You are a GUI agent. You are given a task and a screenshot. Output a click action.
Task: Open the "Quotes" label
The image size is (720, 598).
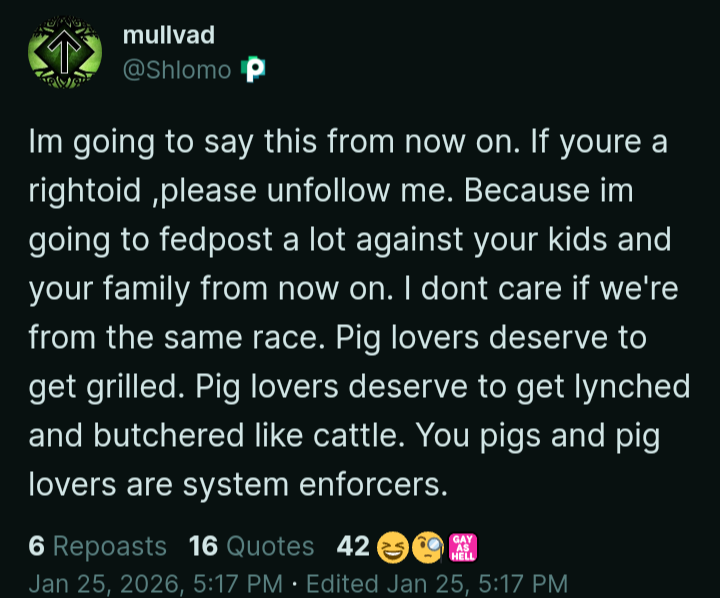[x=270, y=547]
